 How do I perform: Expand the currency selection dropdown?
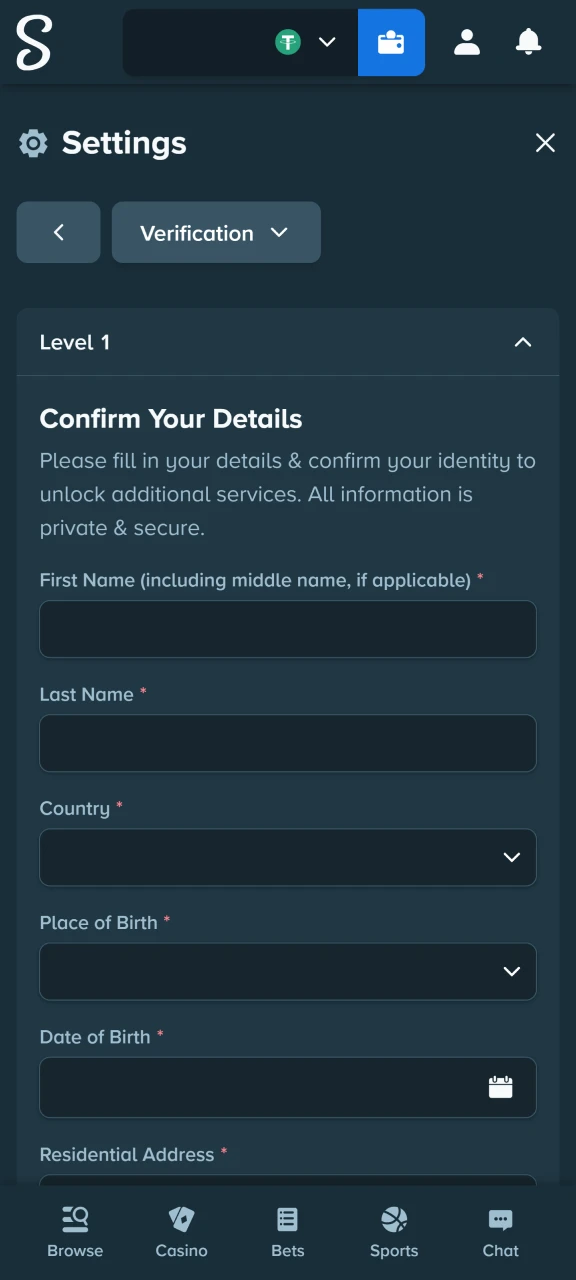(327, 42)
